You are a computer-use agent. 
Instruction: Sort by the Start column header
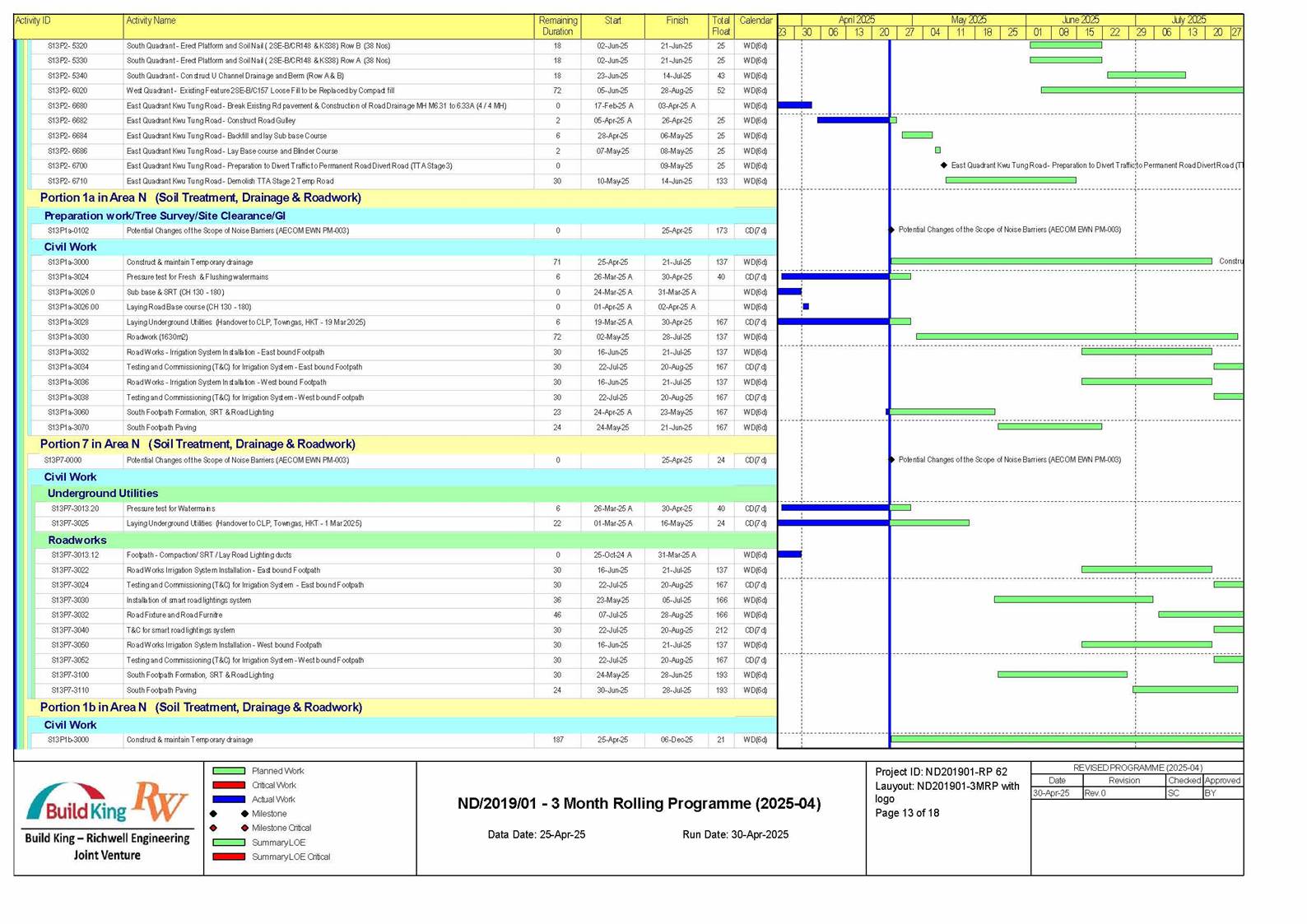612,26
